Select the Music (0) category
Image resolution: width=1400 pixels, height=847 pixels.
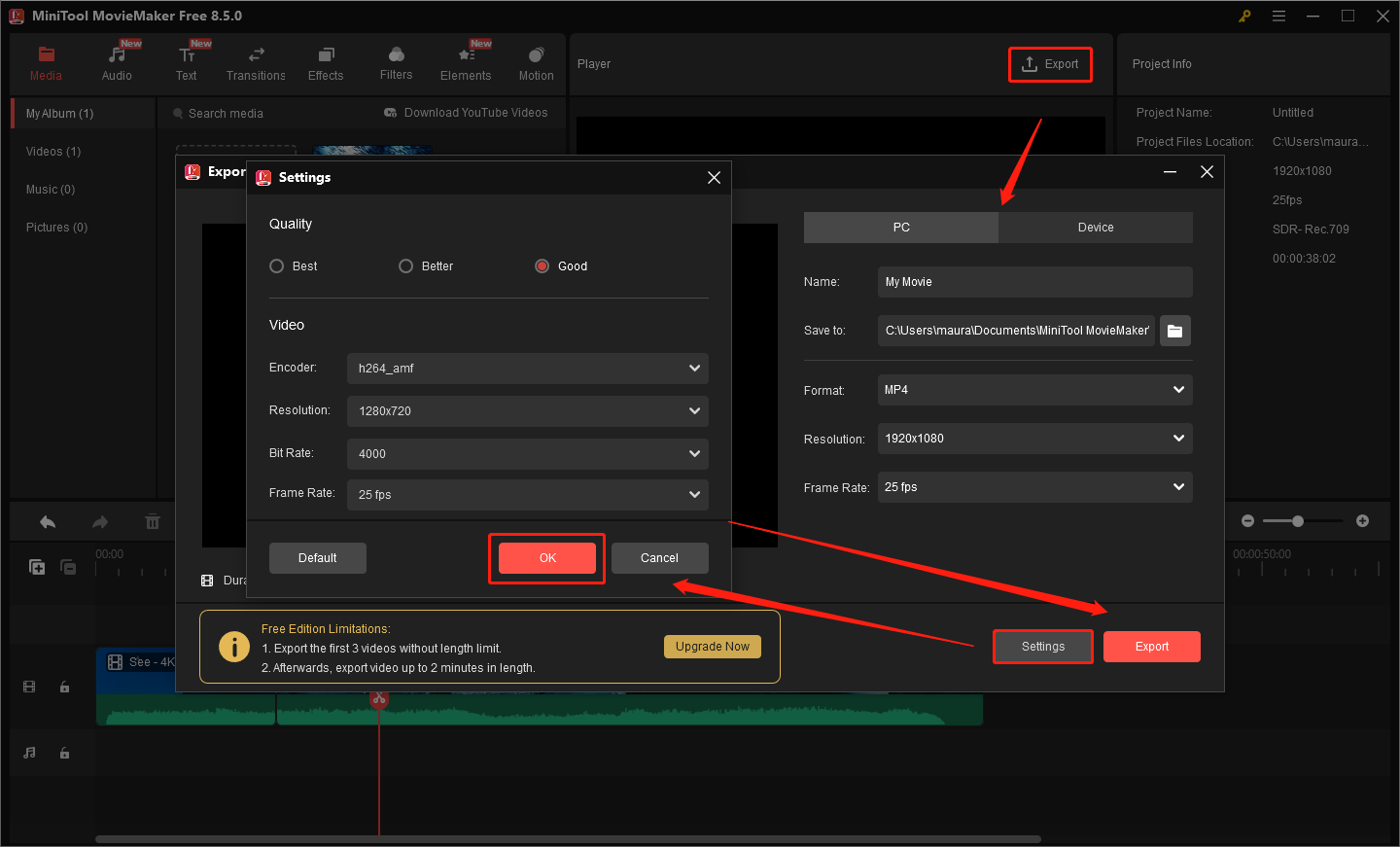point(51,190)
